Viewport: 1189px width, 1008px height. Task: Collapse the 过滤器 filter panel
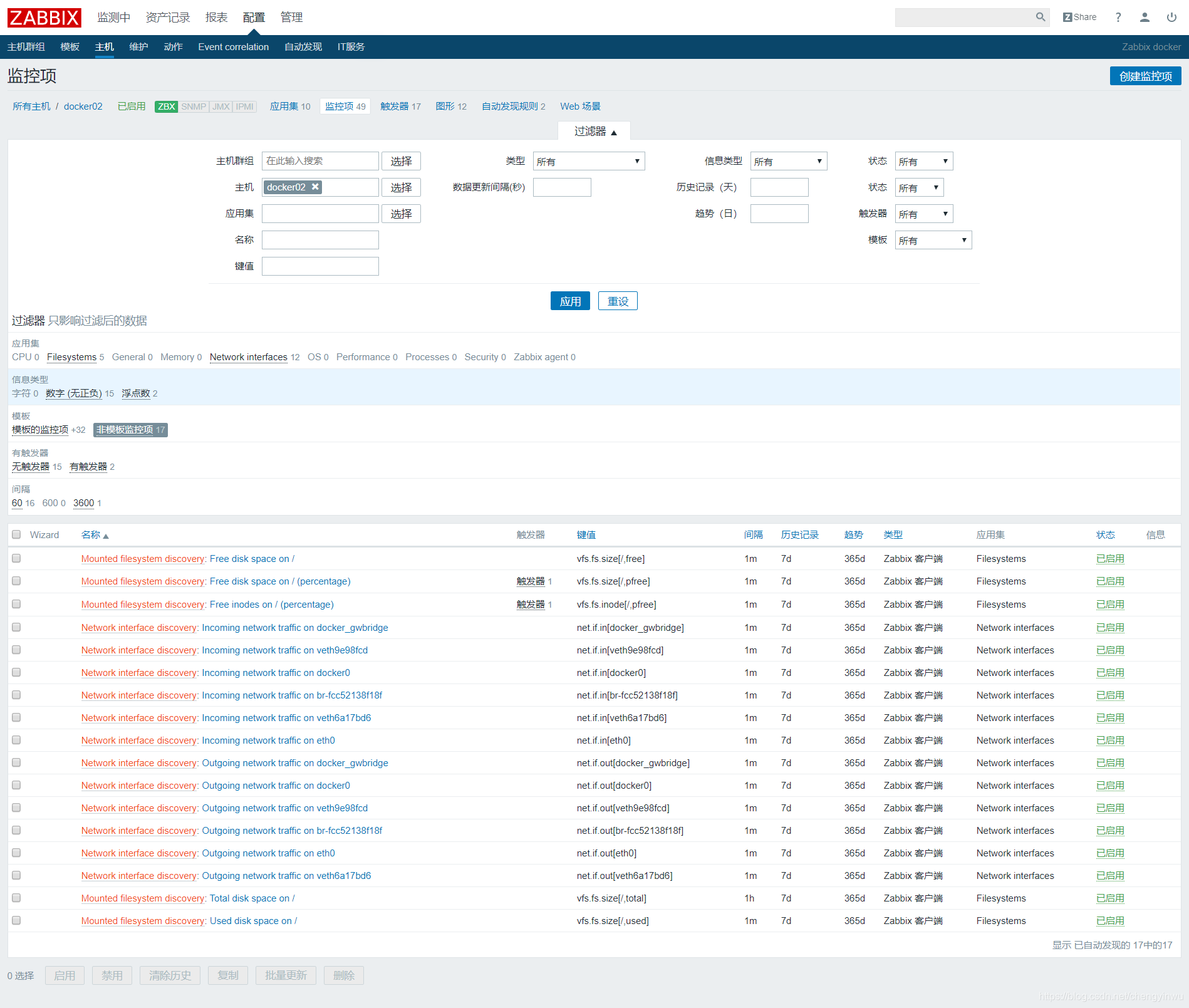(x=594, y=132)
